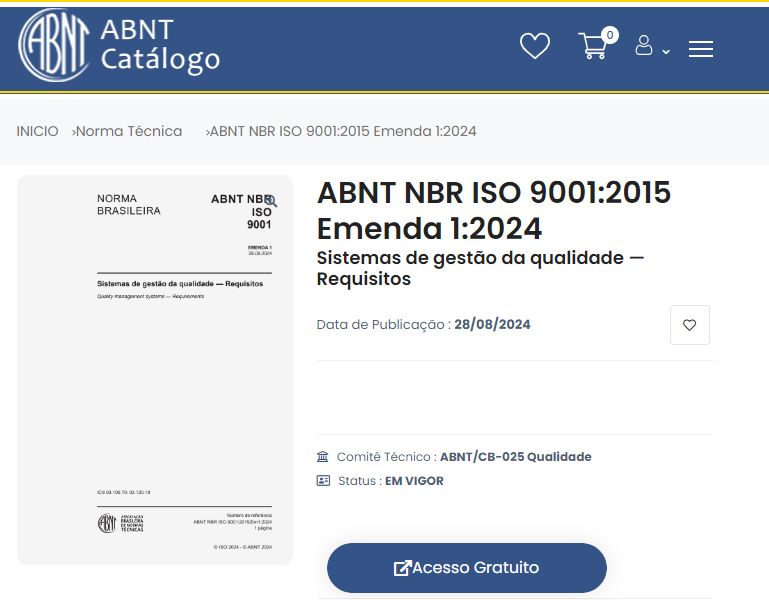Image resolution: width=769 pixels, height=600 pixels.
Task: Click the Comitê Técnico building icon
Action: click(322, 457)
